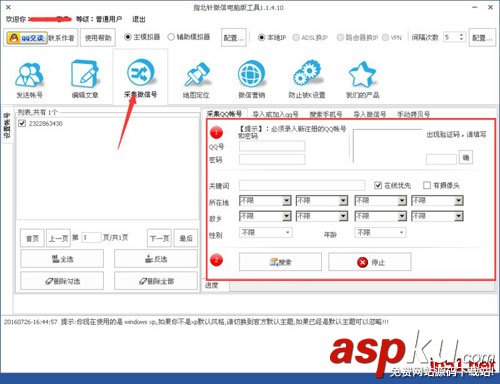Open the 发送帐号 module
500x384 pixels.
tap(29, 80)
